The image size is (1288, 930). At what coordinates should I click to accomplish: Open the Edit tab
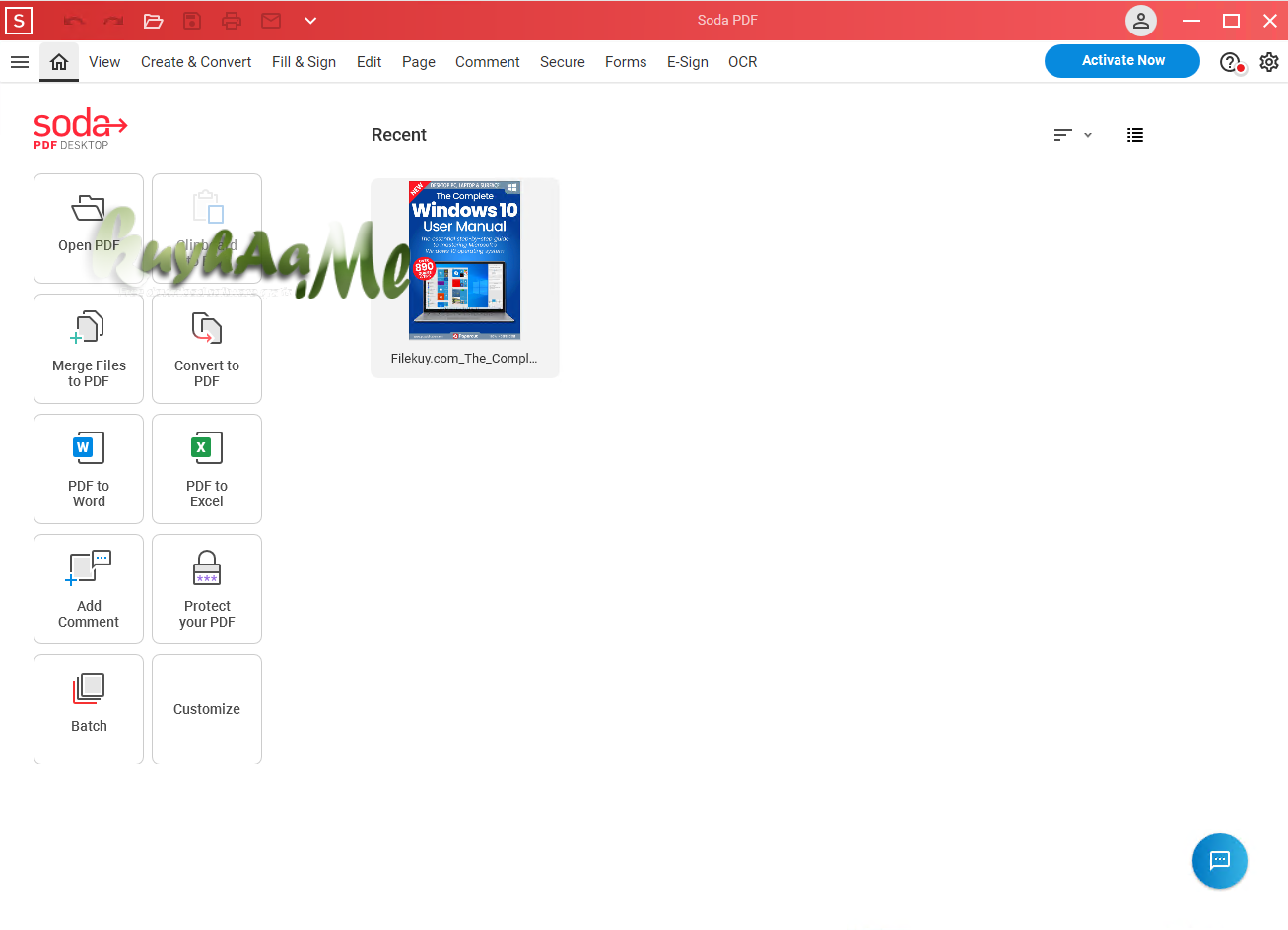pos(370,62)
